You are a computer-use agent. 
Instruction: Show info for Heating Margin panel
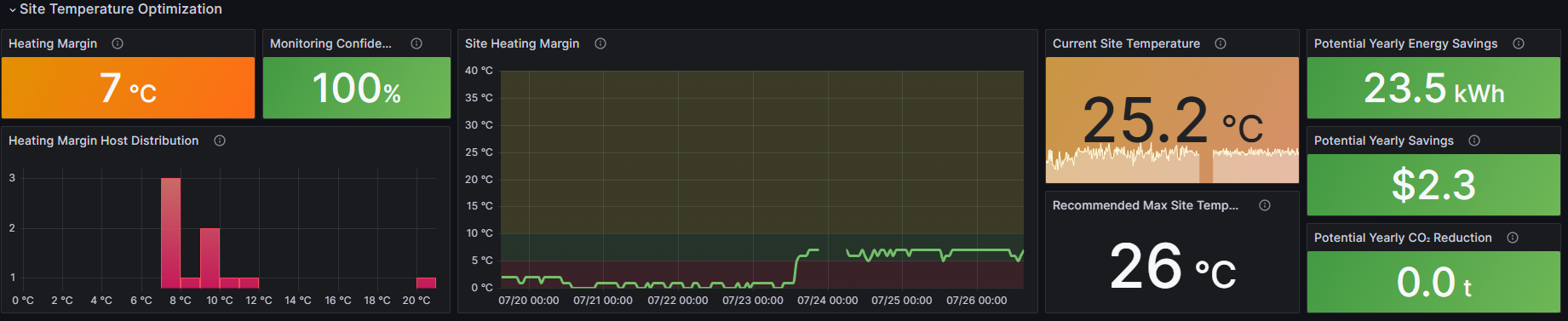click(118, 43)
